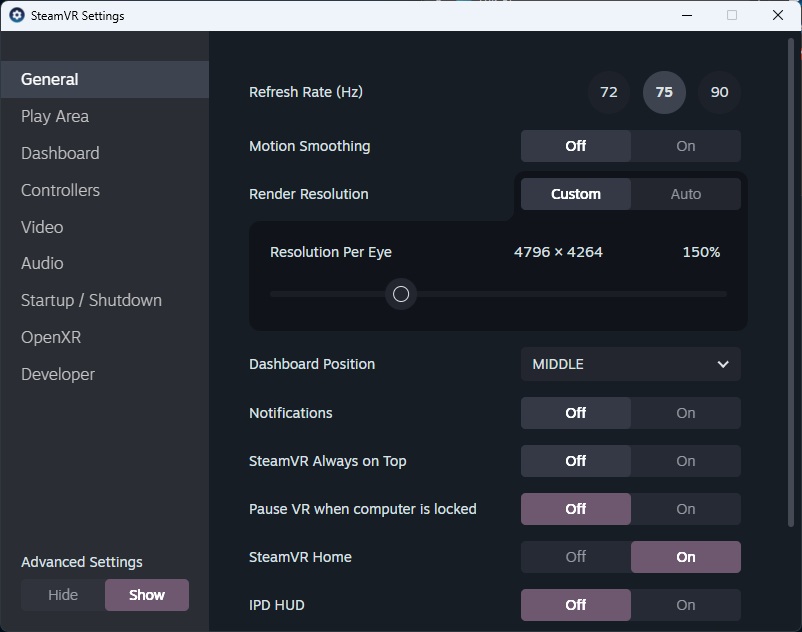The image size is (802, 632).
Task: Set refresh rate to 90 Hz
Action: coord(719,92)
